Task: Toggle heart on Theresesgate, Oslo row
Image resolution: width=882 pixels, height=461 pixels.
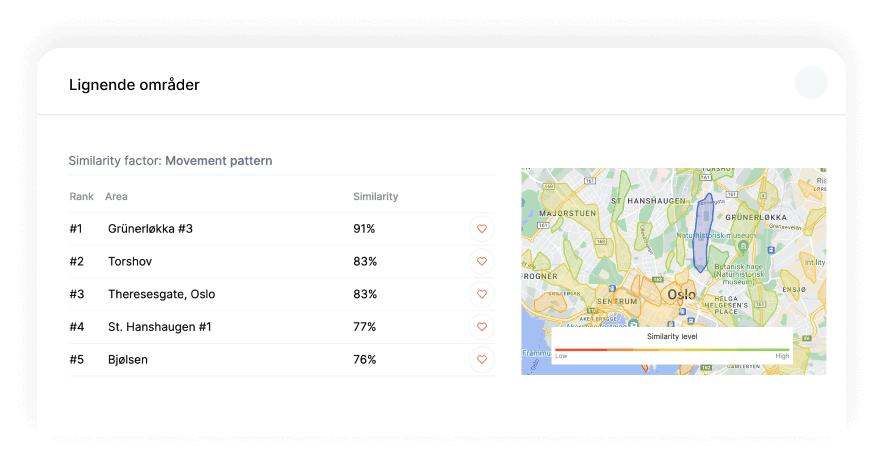Action: click(x=482, y=294)
